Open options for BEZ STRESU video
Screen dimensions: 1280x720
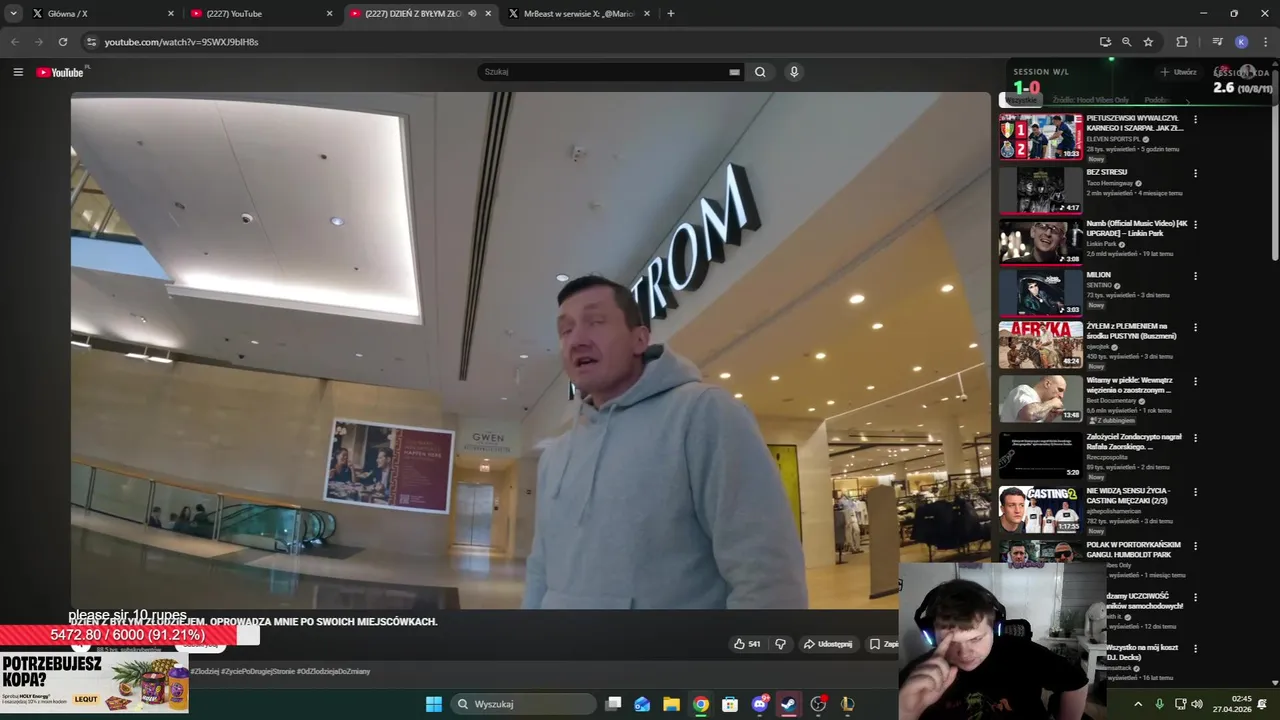click(1195, 173)
